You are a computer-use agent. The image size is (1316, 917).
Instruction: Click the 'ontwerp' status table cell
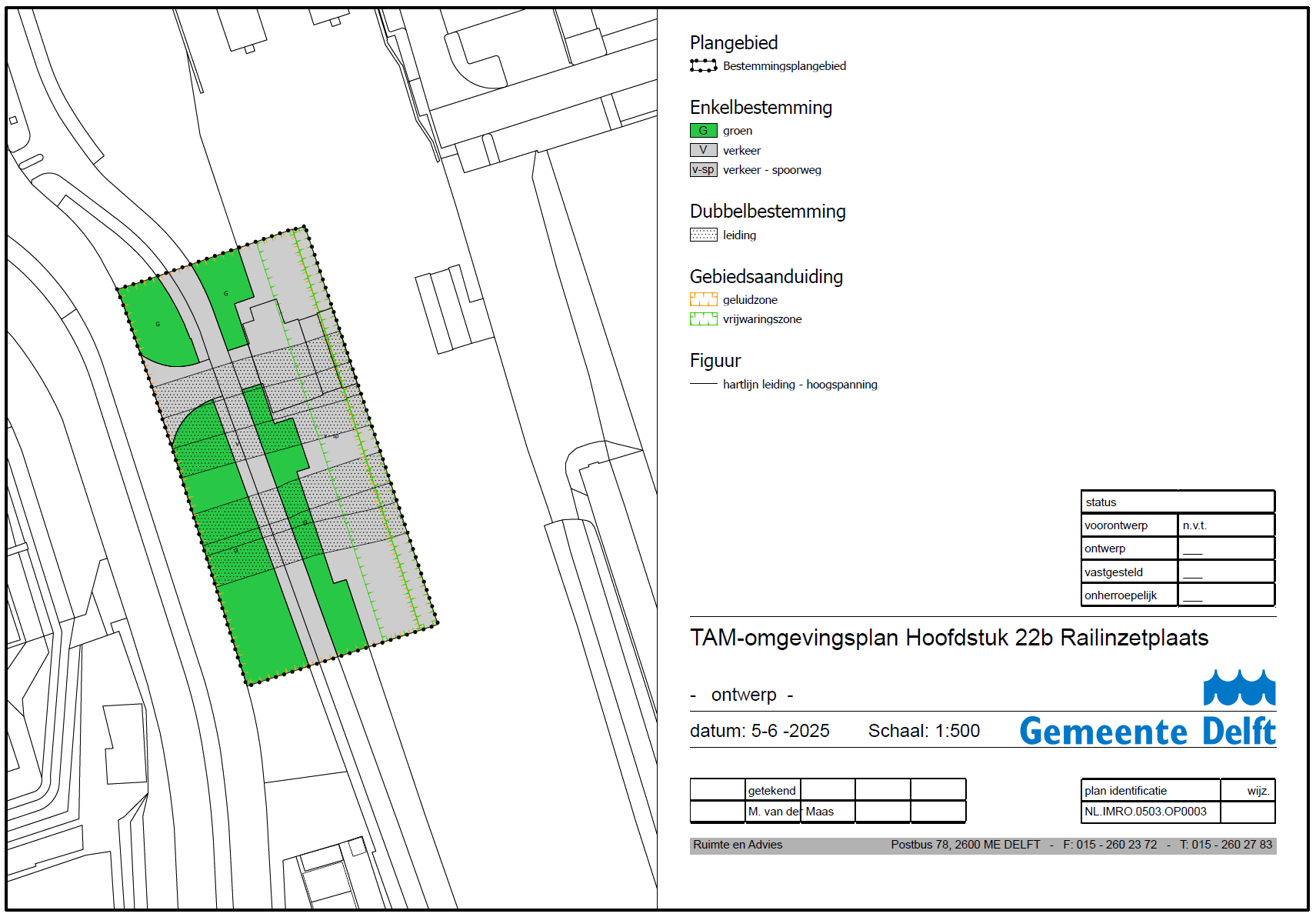pyautogui.click(x=1129, y=549)
